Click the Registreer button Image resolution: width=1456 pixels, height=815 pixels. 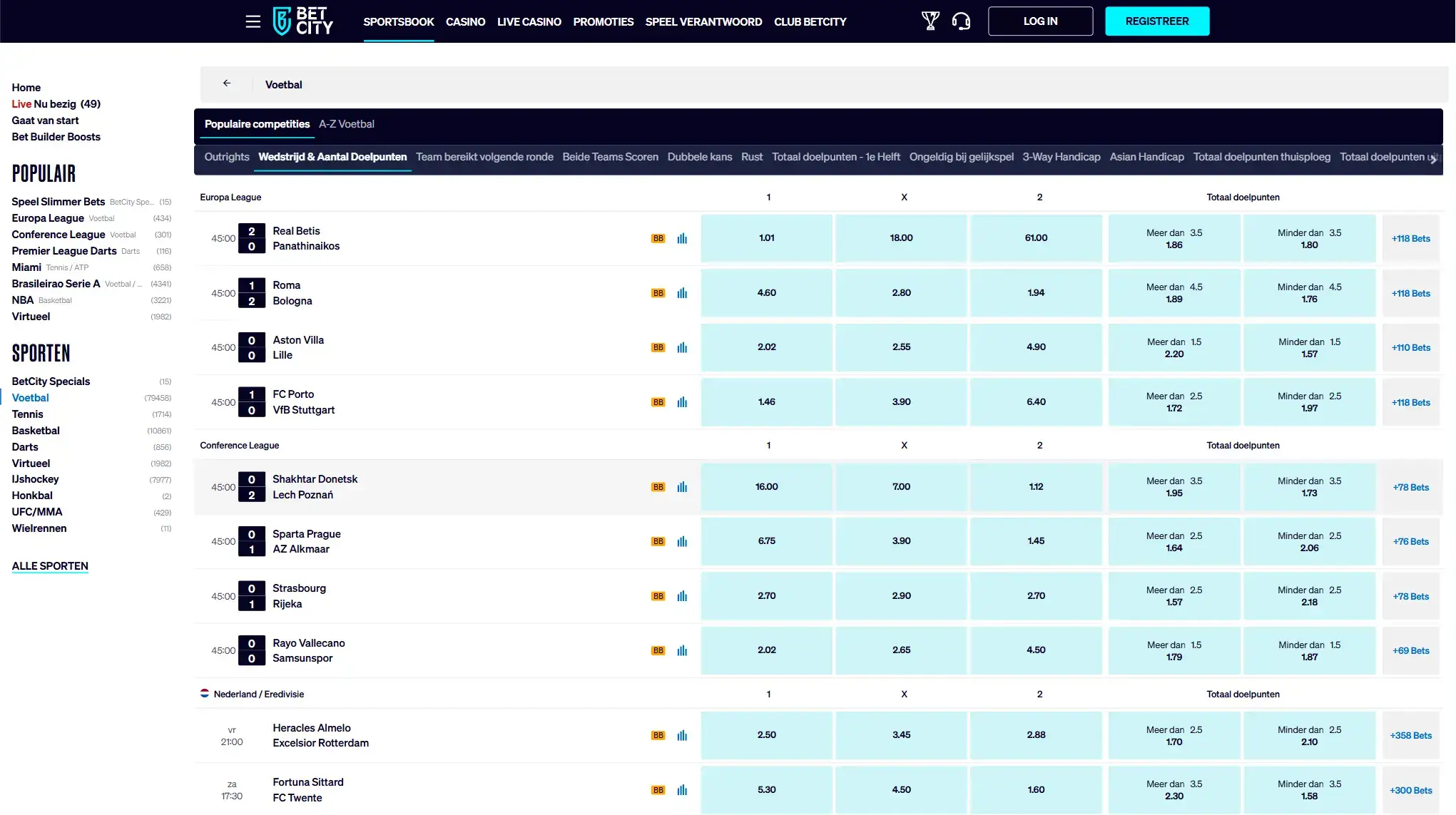pyautogui.click(x=1156, y=21)
